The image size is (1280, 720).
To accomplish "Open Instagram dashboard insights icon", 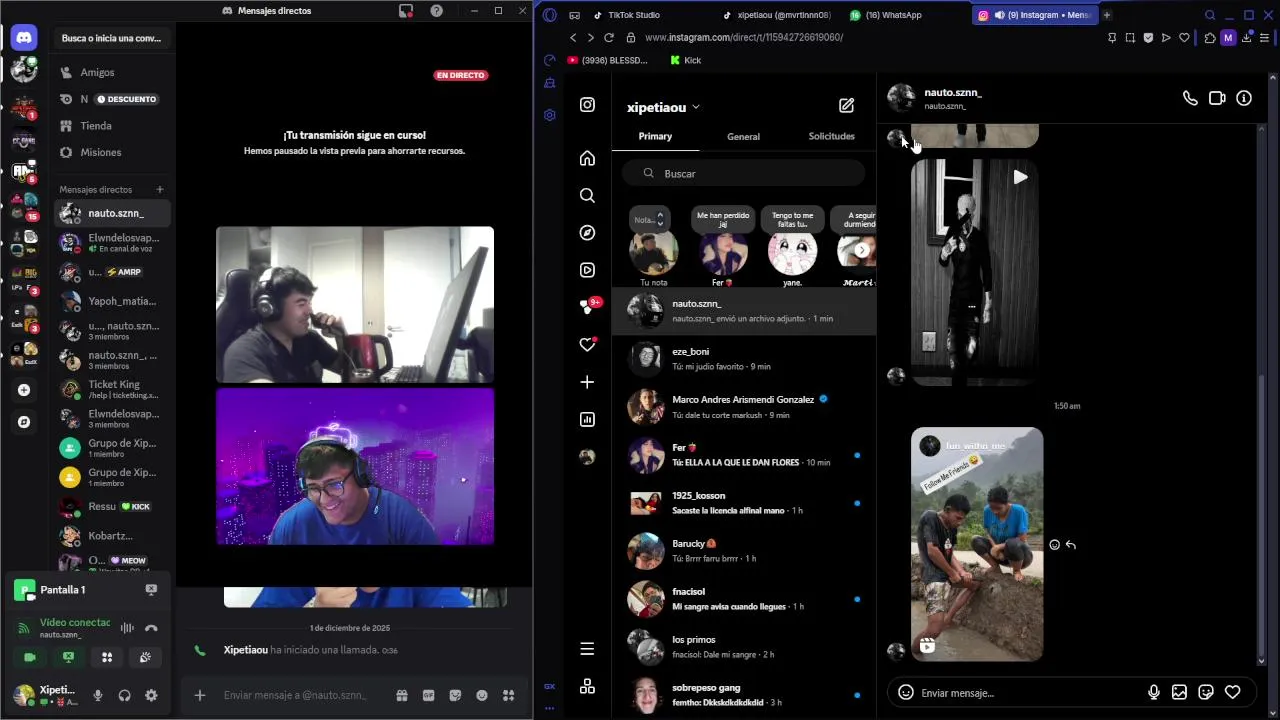I will (587, 419).
